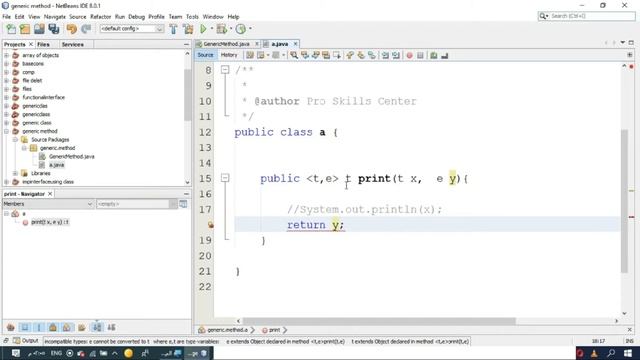The width and height of the screenshot is (640, 360).
Task: Run the project with the green play icon
Action: tap(203, 29)
